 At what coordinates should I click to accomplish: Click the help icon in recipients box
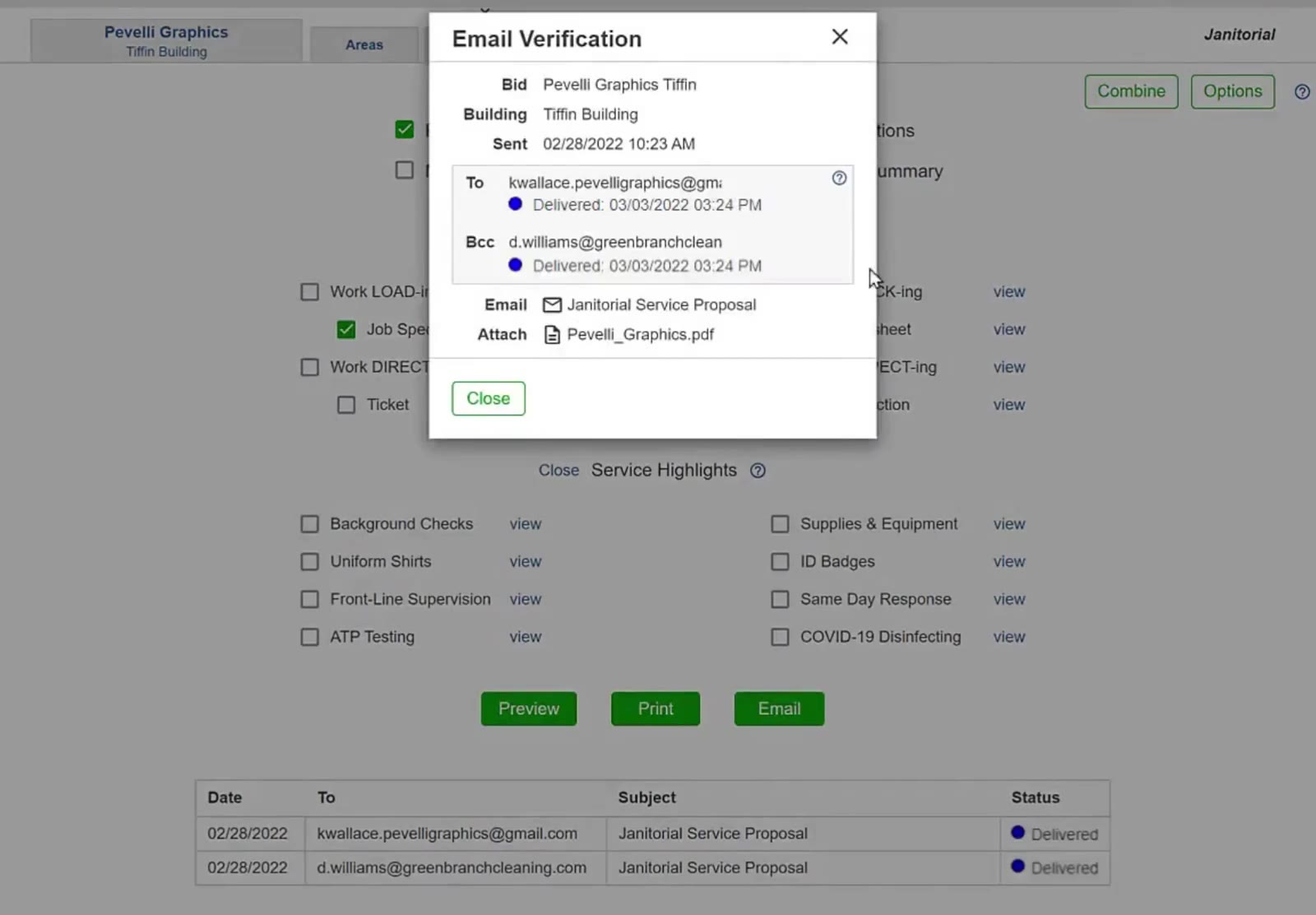point(839,178)
